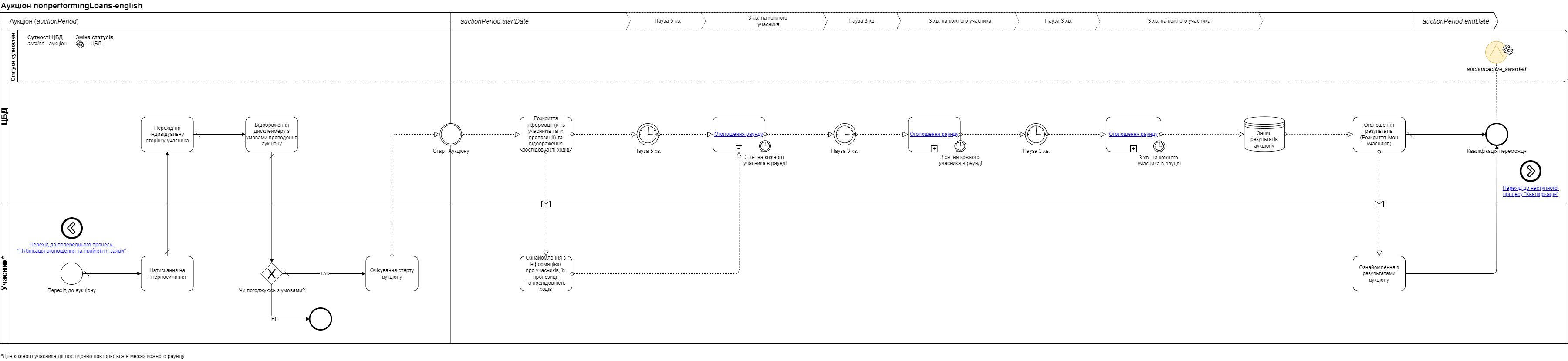Select the "Чи погоджуюсь з умовами?" X gateway diamond
Image resolution: width=1568 pixels, height=361 pixels.
coord(271,274)
